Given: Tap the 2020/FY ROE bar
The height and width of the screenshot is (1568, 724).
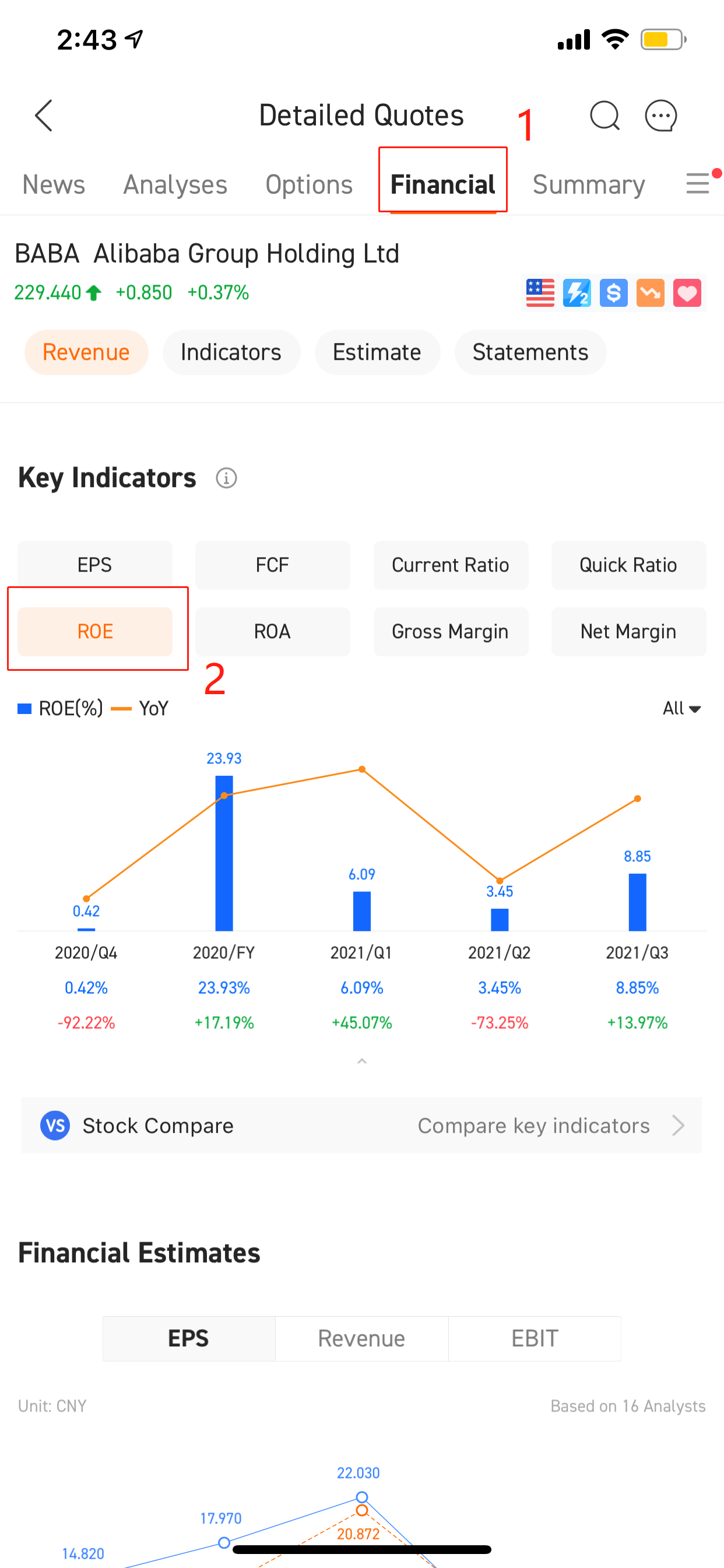Looking at the screenshot, I should (x=224, y=853).
